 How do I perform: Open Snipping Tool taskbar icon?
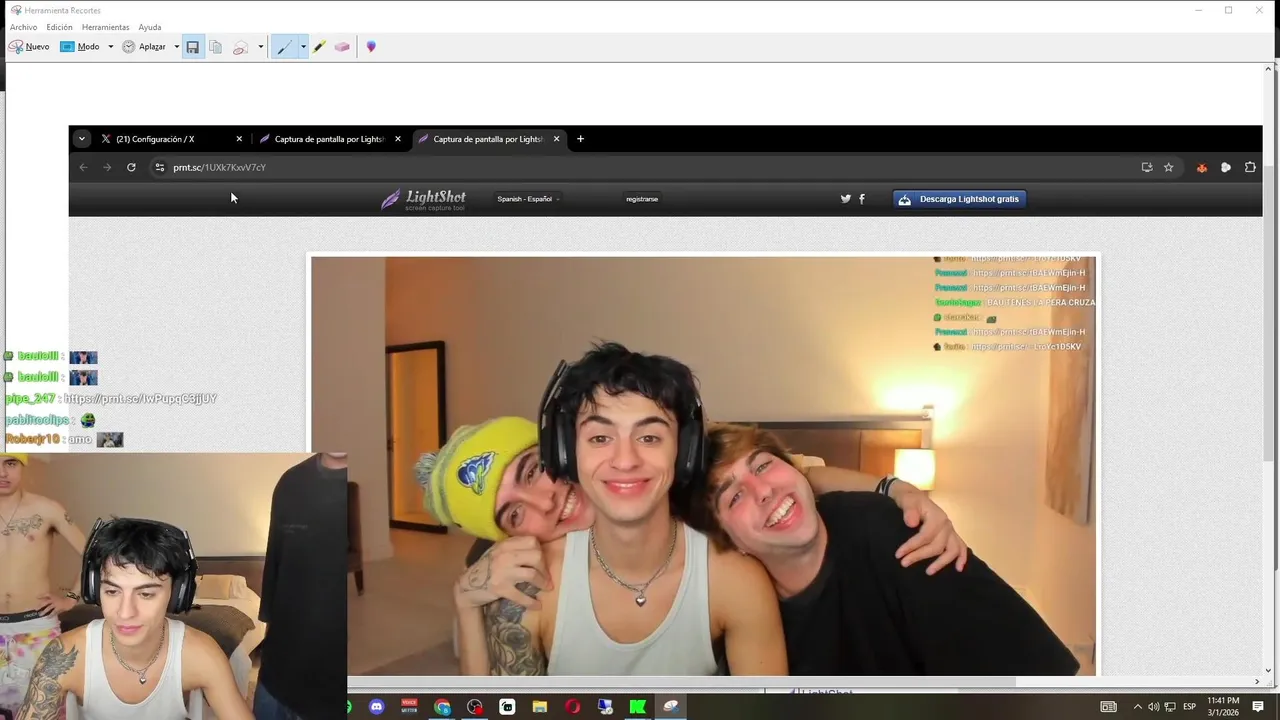(x=671, y=707)
